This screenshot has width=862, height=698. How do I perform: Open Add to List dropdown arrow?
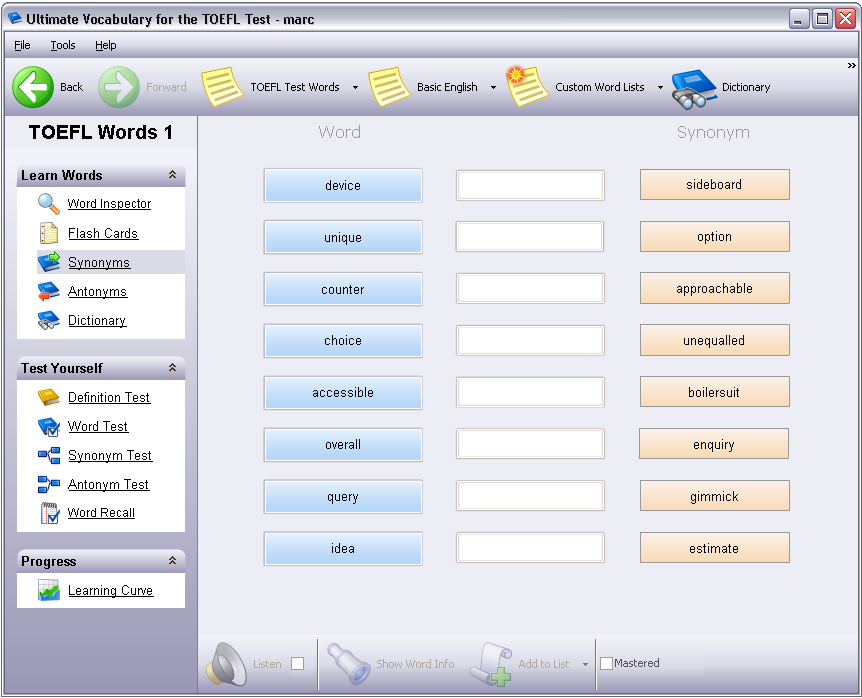point(585,664)
